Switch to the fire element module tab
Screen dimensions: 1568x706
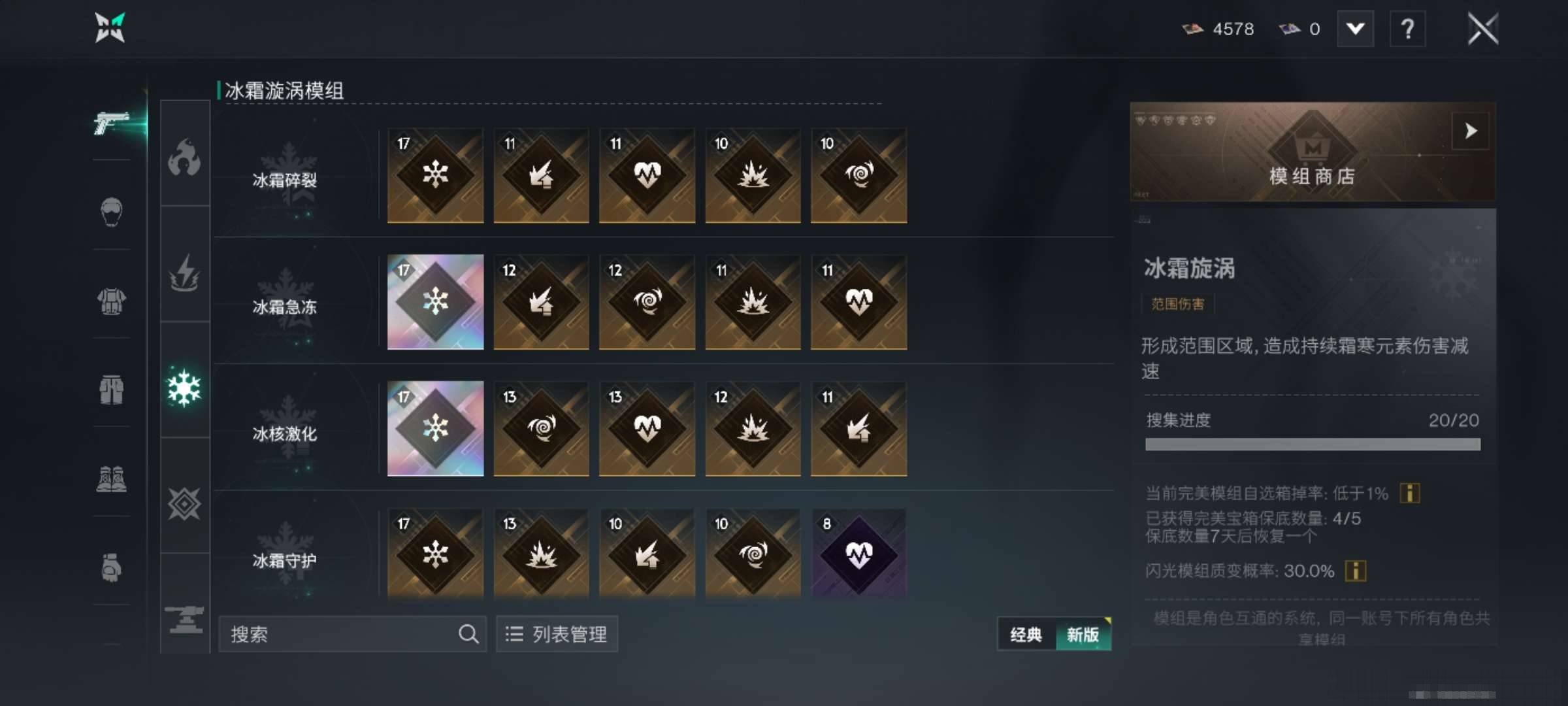point(185,156)
